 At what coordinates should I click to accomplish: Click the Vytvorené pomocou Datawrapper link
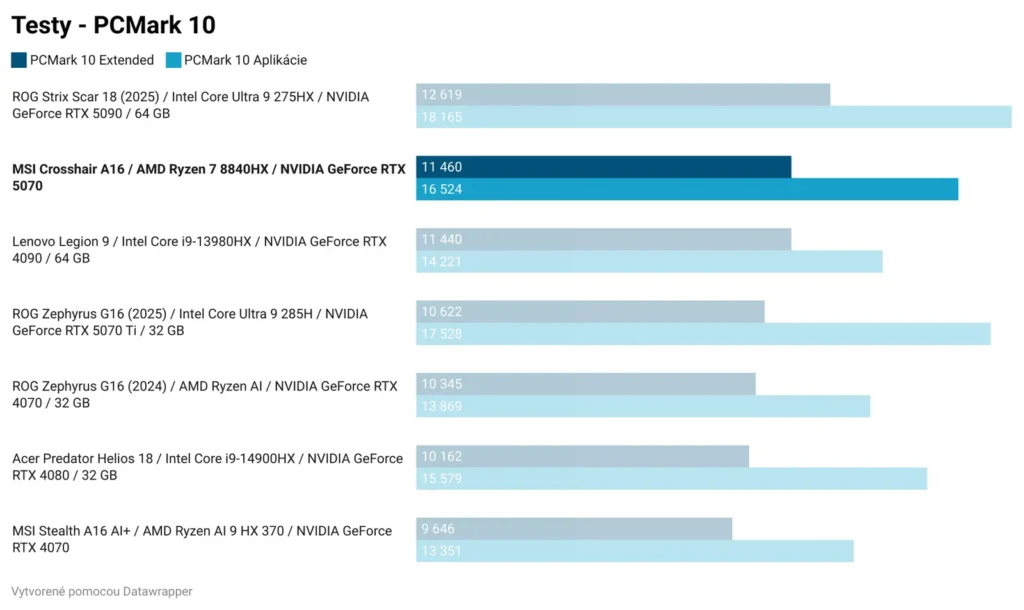(x=102, y=591)
